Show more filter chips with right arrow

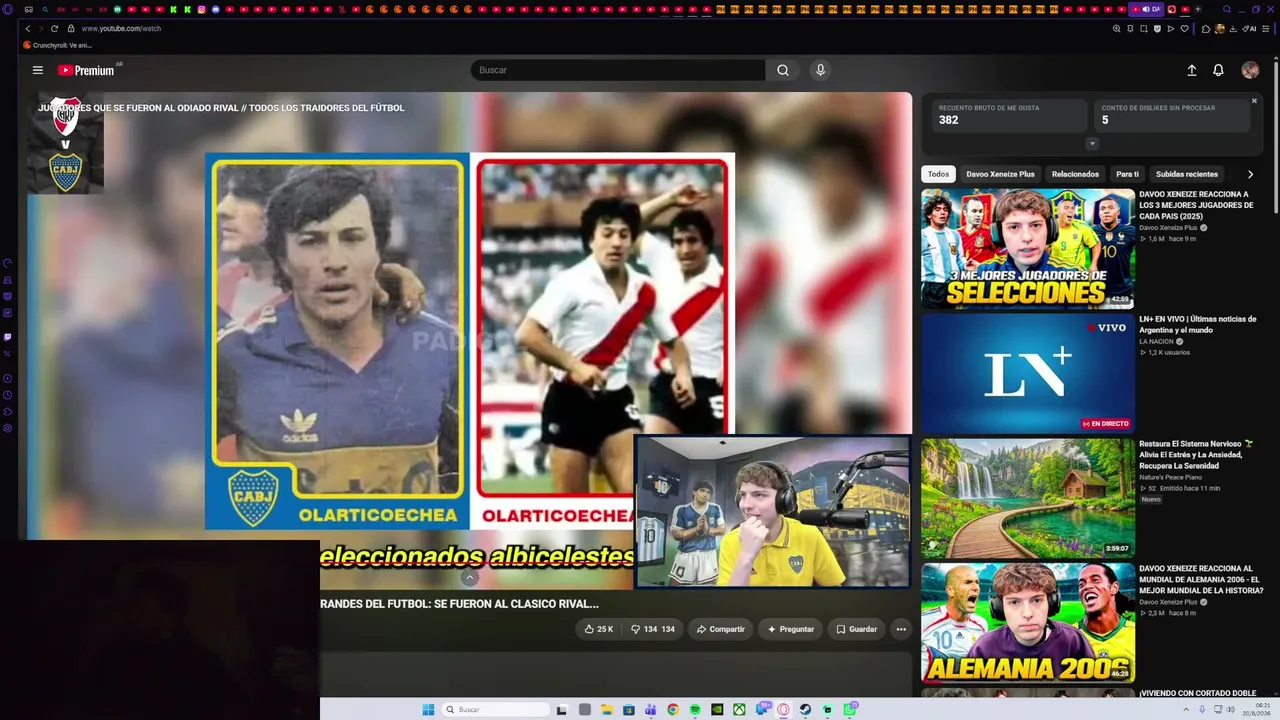(1250, 174)
